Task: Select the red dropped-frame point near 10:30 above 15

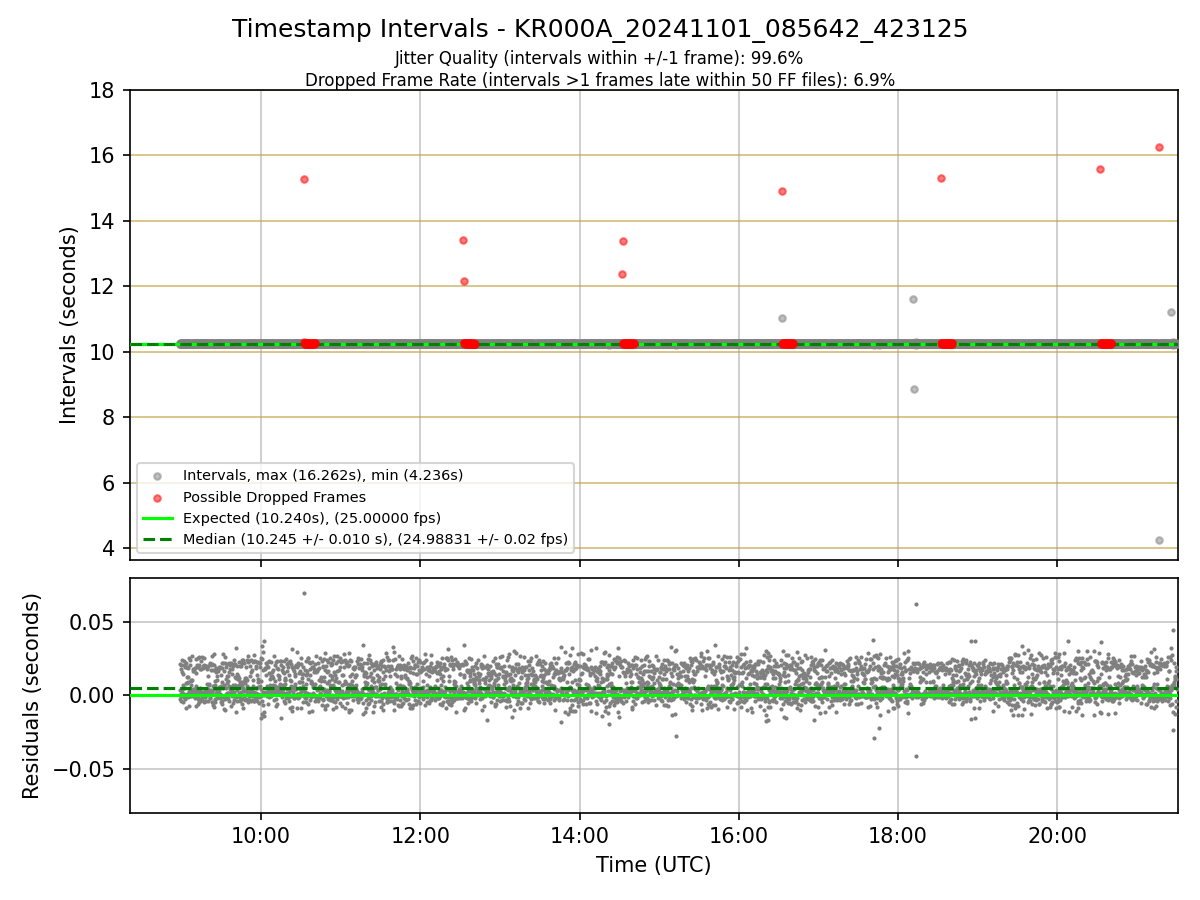Action: 304,179
